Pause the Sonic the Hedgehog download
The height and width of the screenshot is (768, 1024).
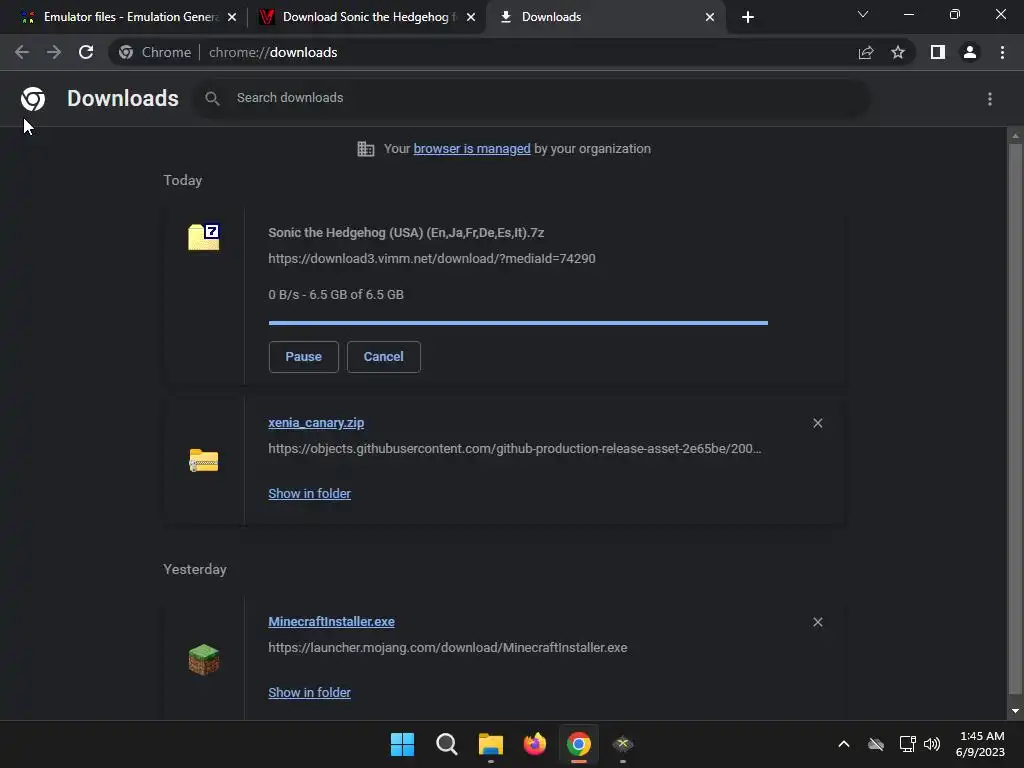coord(304,357)
